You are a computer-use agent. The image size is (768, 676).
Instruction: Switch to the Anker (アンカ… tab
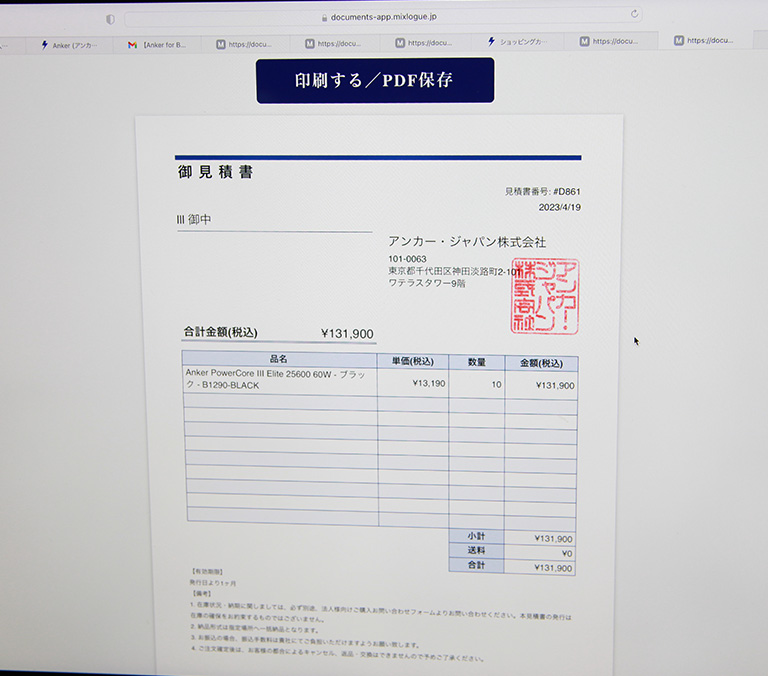point(69,45)
